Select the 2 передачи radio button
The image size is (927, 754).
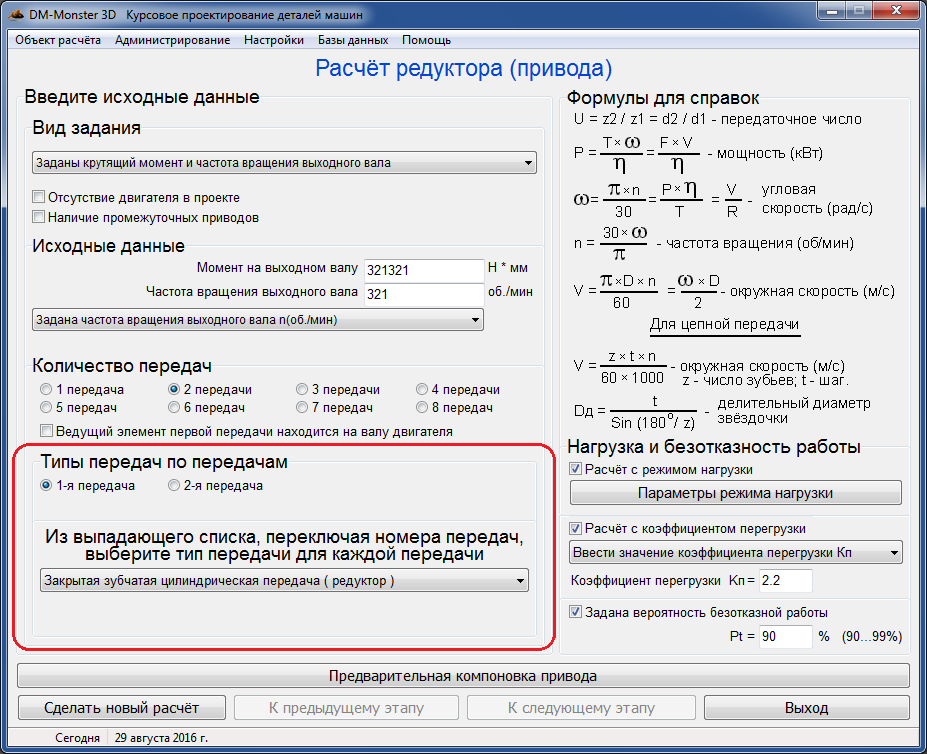174,389
